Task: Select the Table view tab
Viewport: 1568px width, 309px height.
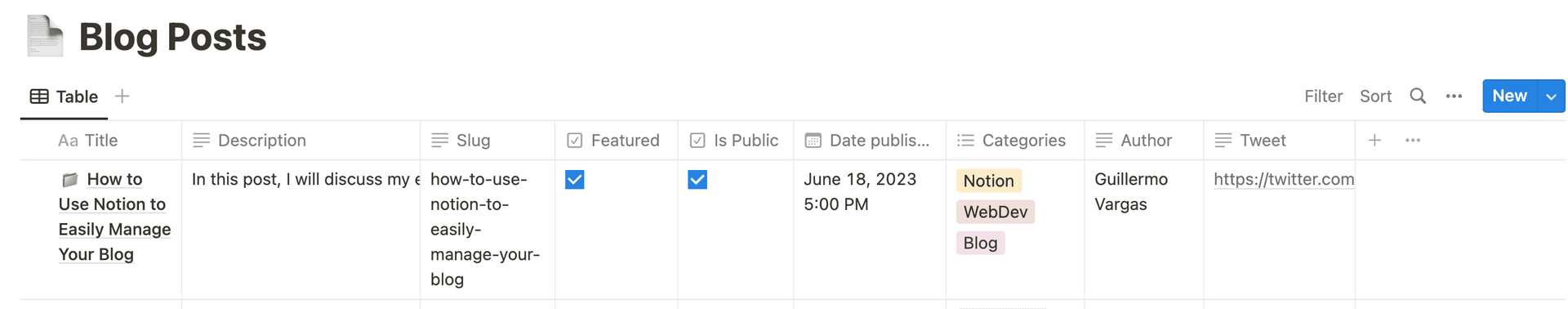Action: 64,96
